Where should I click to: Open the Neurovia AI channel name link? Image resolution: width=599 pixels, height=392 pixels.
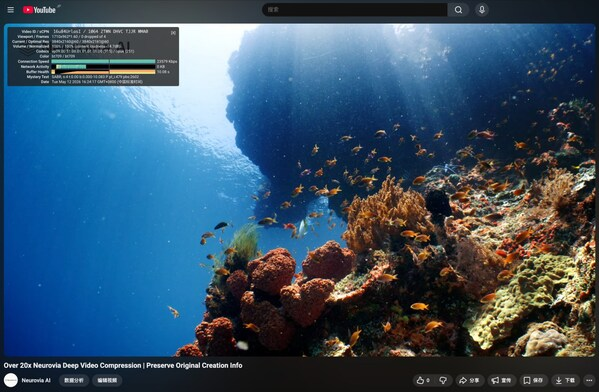click(36, 381)
